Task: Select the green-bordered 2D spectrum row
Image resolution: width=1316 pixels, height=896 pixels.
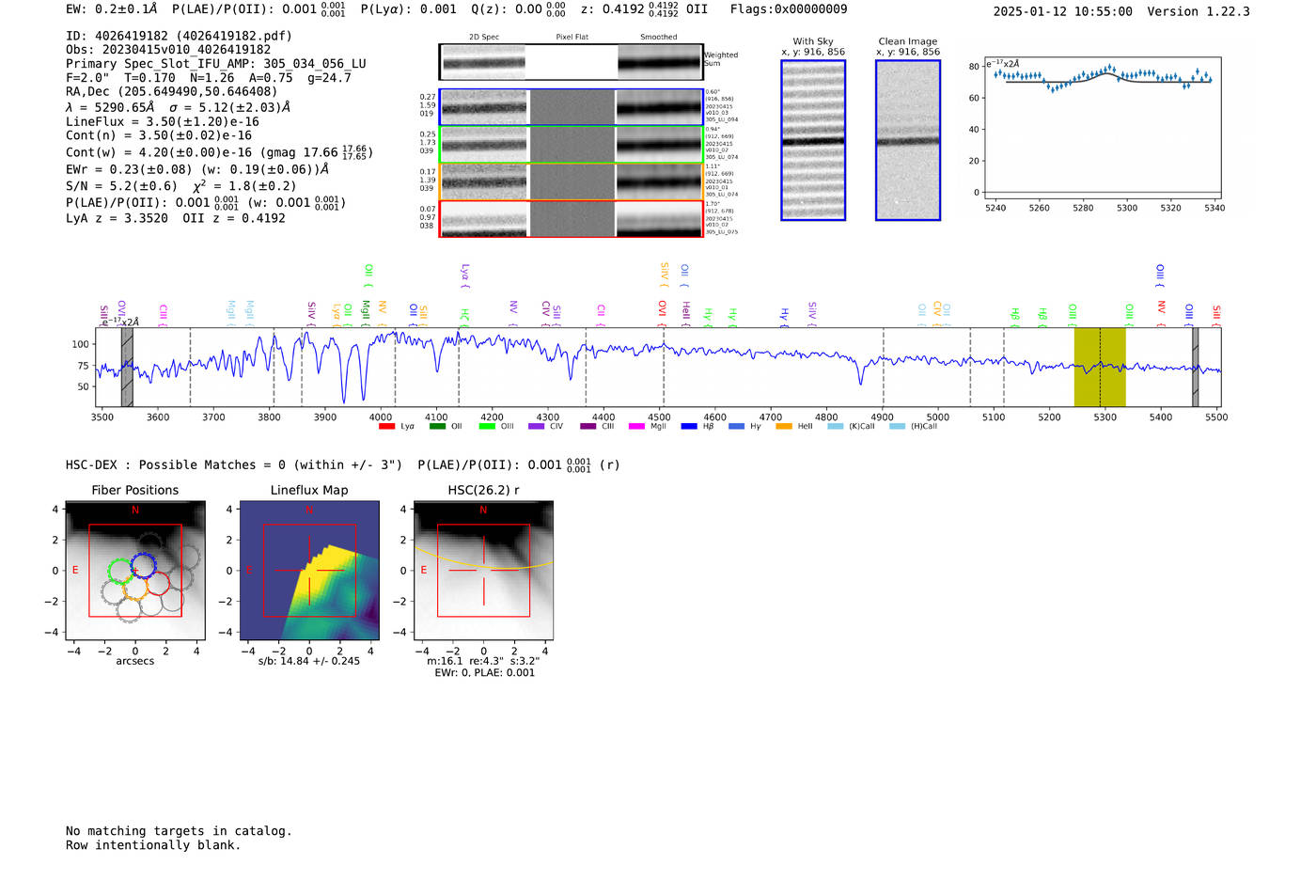Action: pos(572,144)
